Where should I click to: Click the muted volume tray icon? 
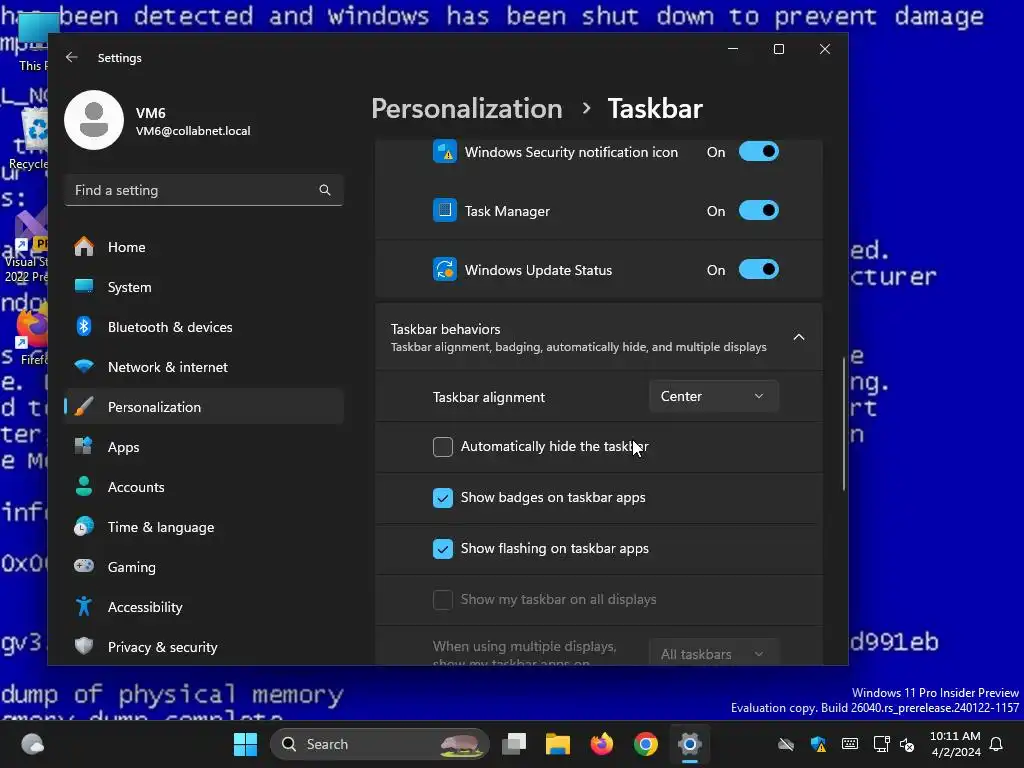coord(907,744)
